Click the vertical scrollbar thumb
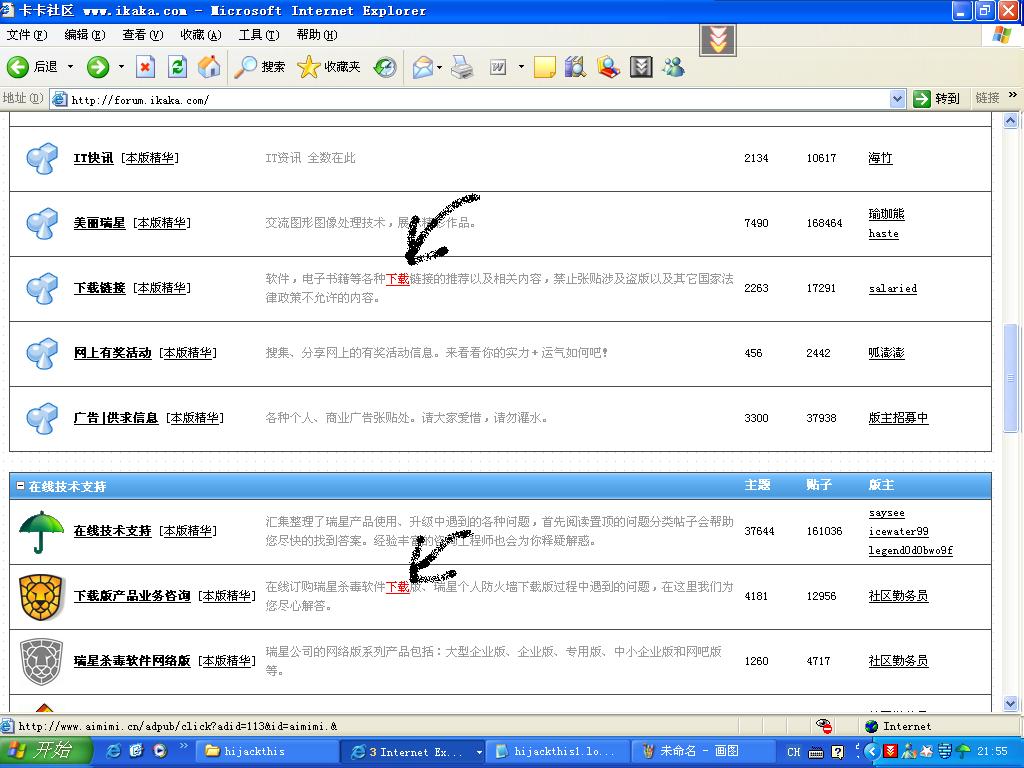 pyautogui.click(x=1010, y=377)
